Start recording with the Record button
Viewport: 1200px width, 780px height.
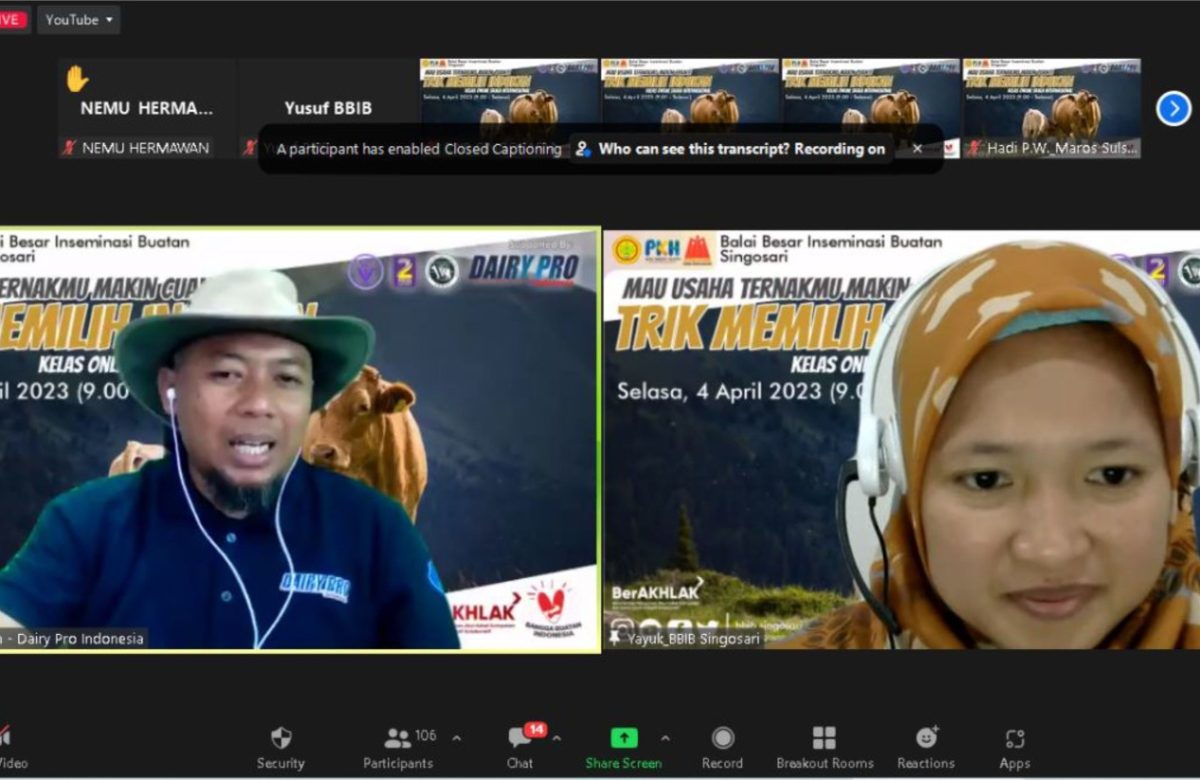722,748
